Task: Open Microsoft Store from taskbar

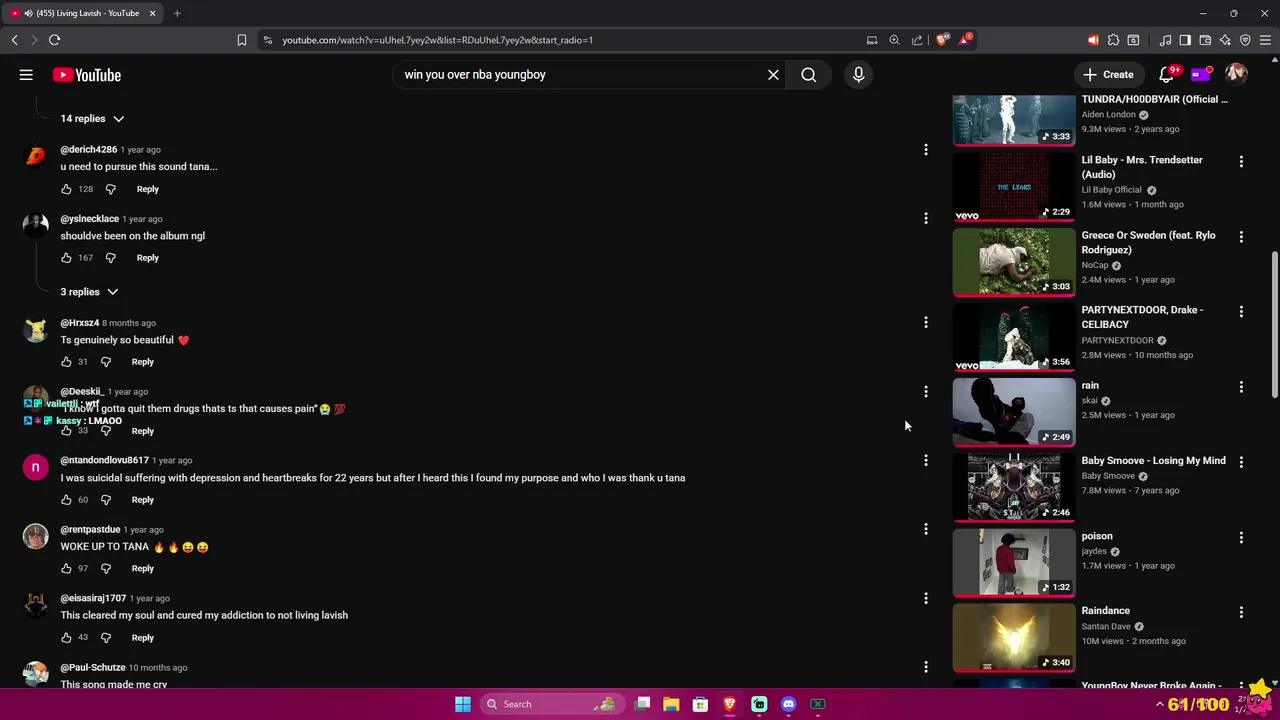Action: point(700,704)
